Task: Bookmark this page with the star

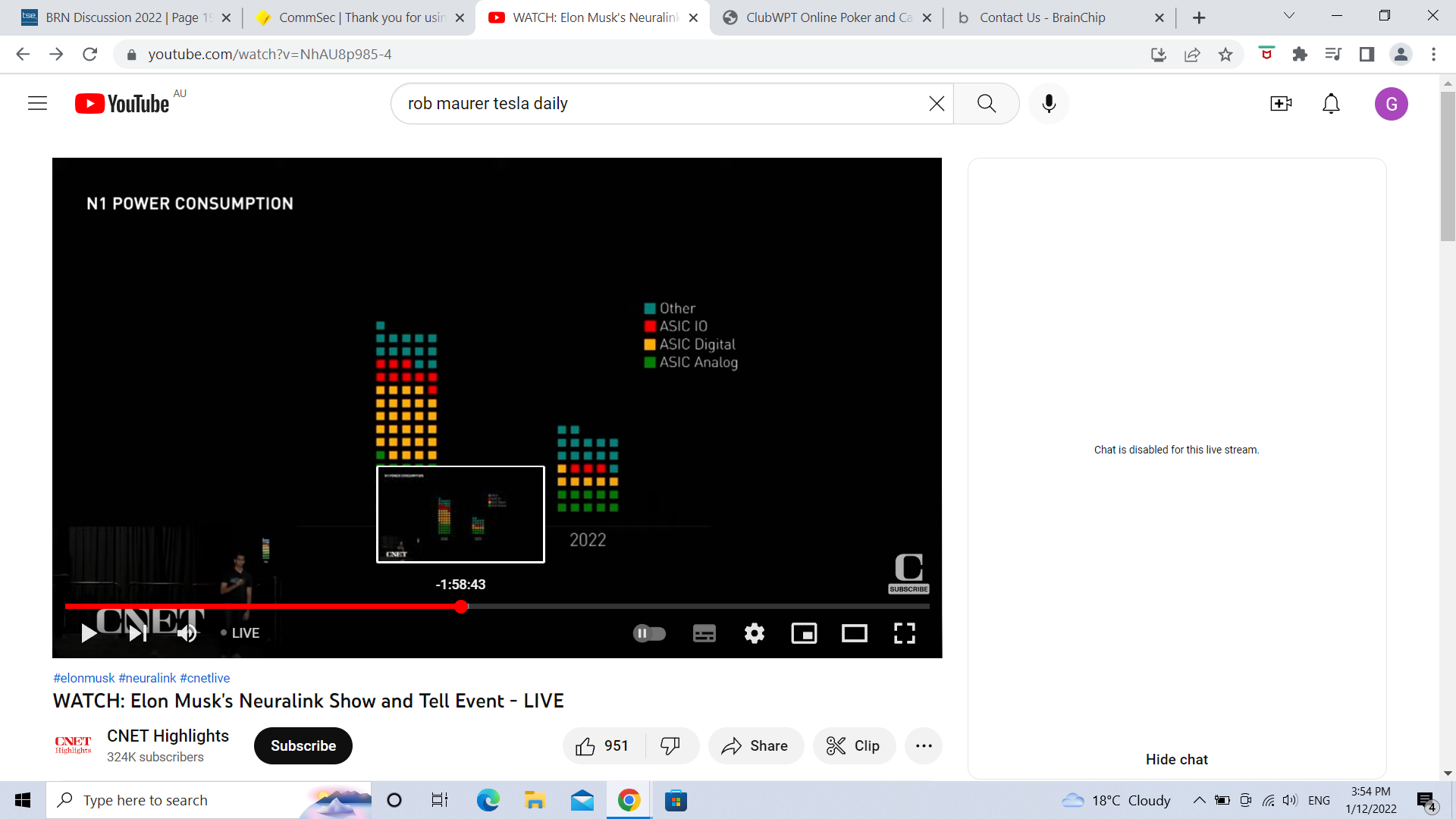Action: 1225,54
